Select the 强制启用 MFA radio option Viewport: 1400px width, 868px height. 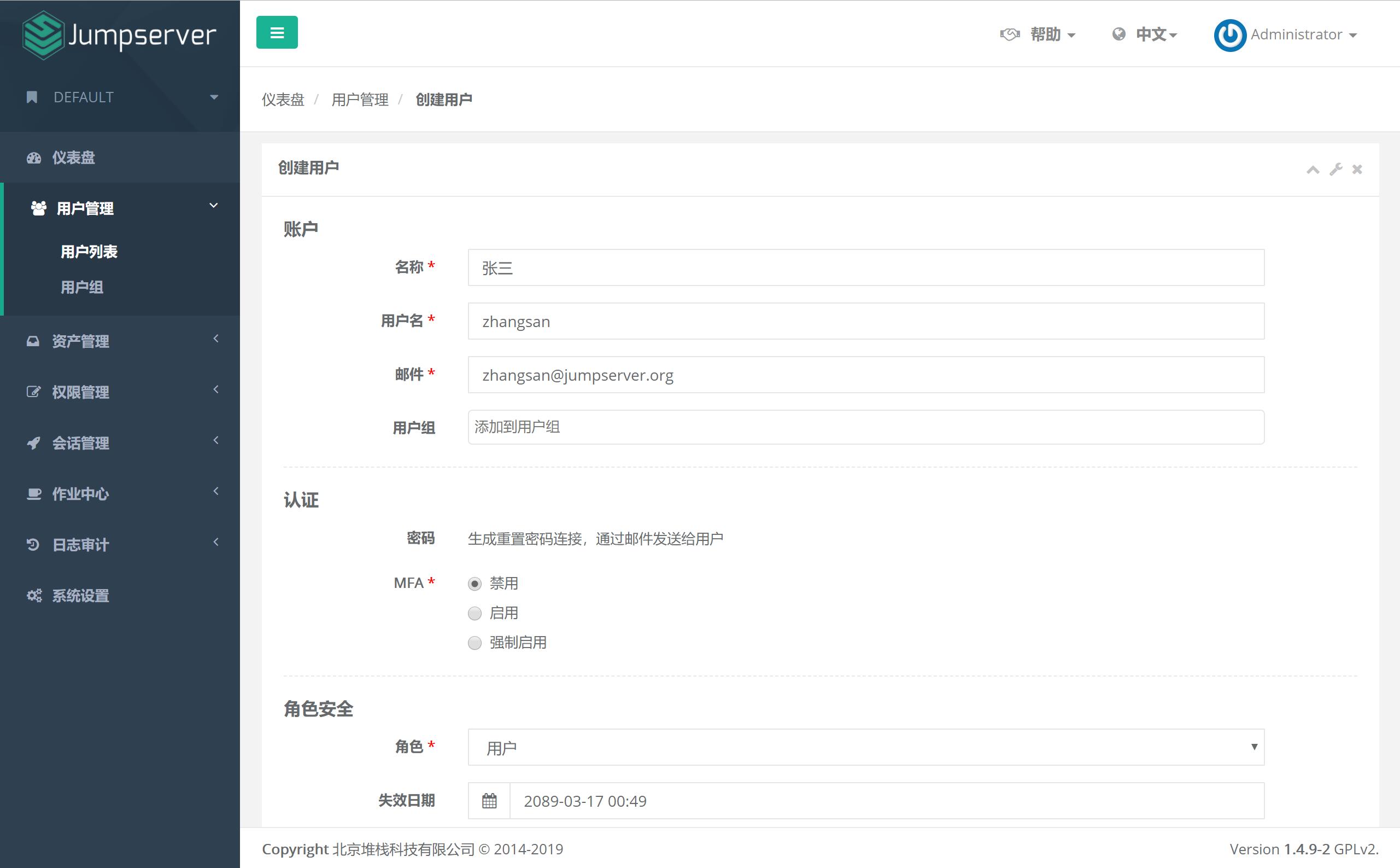[475, 643]
